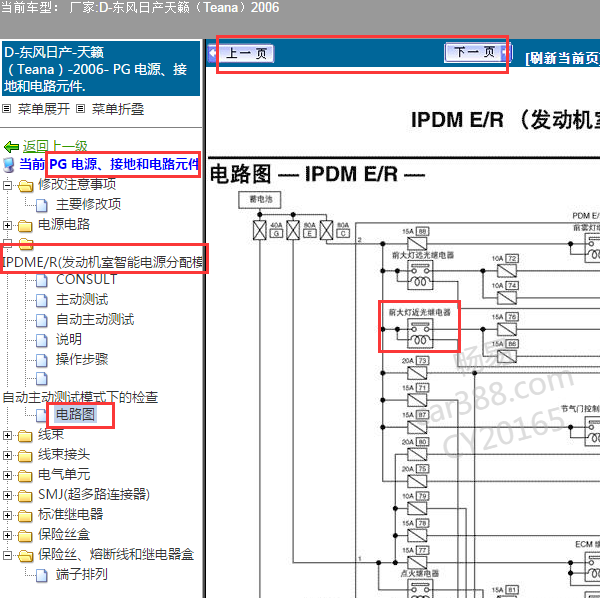
Task: Open 自动主动测试模式下的检查 page
Action: [x=80, y=397]
